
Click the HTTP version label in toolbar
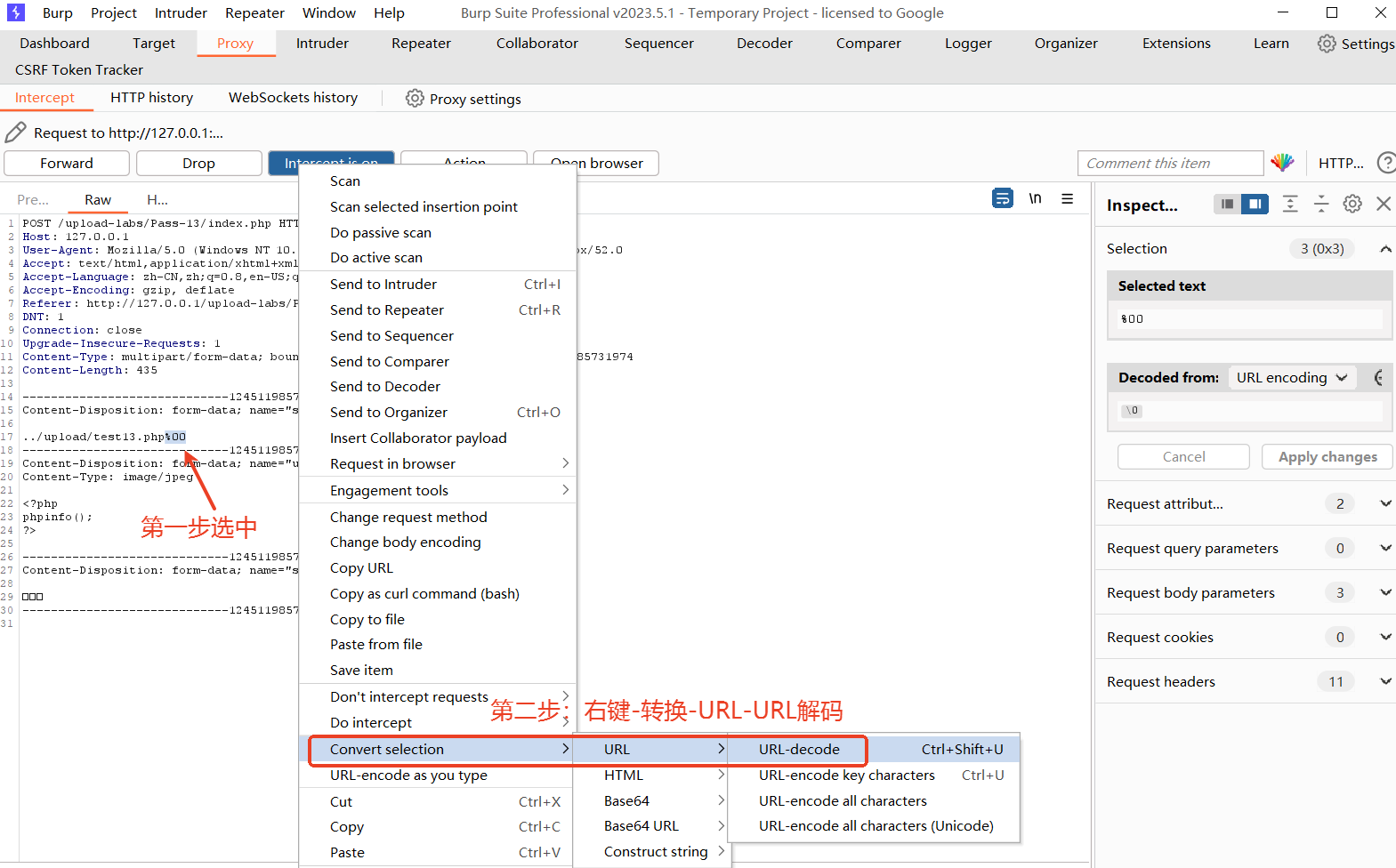(1341, 163)
